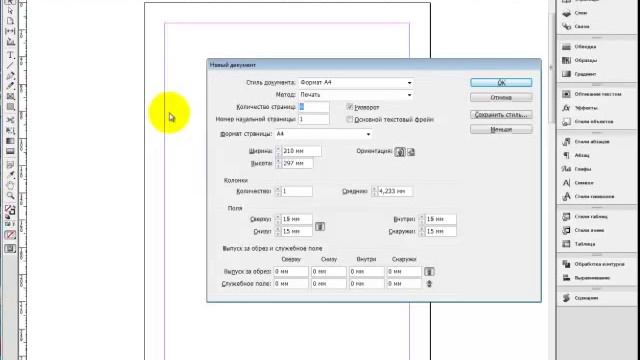Image resolution: width=640 pixels, height=360 pixels.
Task: Open the Связи (Links) panel
Action: 576,27
